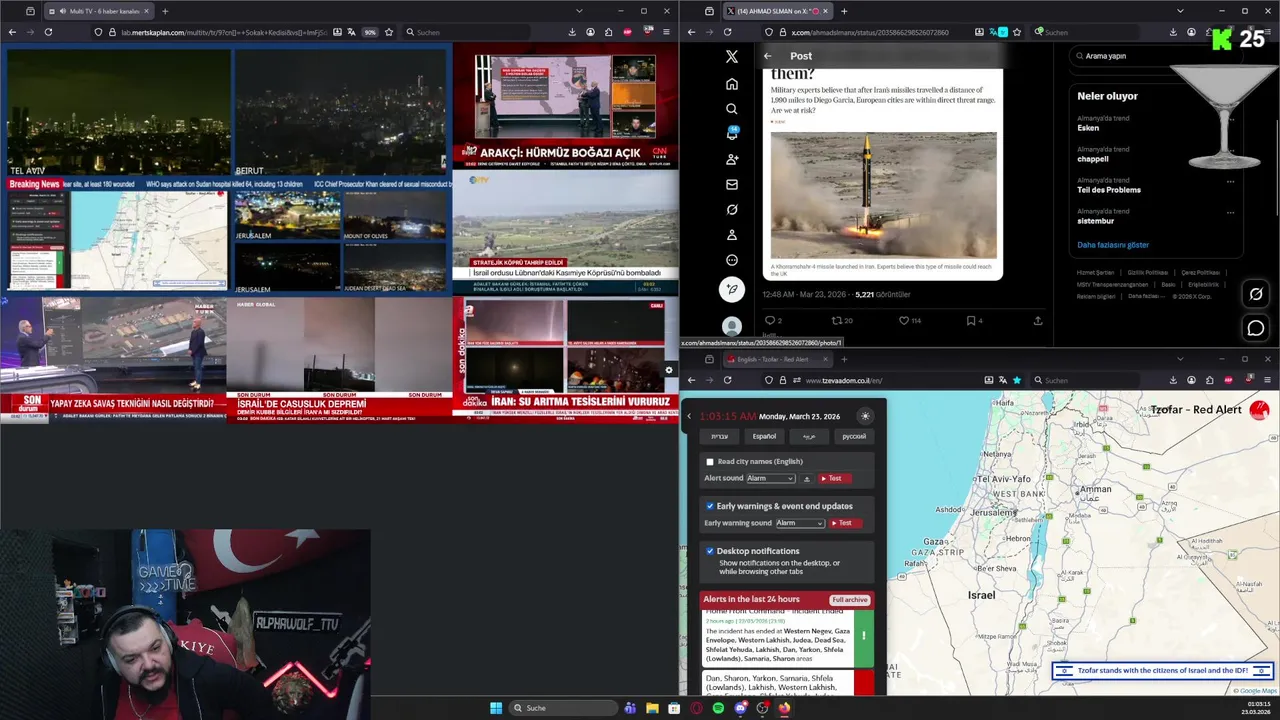Toggle Tzofar light theme sun icon

[865, 416]
